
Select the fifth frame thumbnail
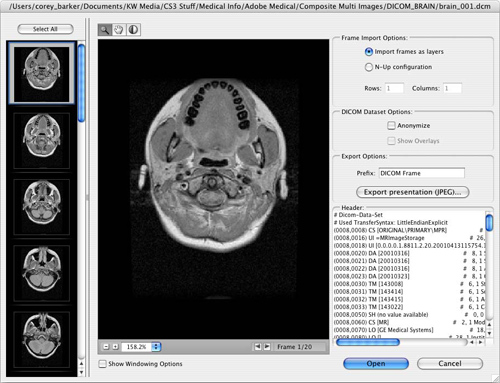click(x=42, y=339)
